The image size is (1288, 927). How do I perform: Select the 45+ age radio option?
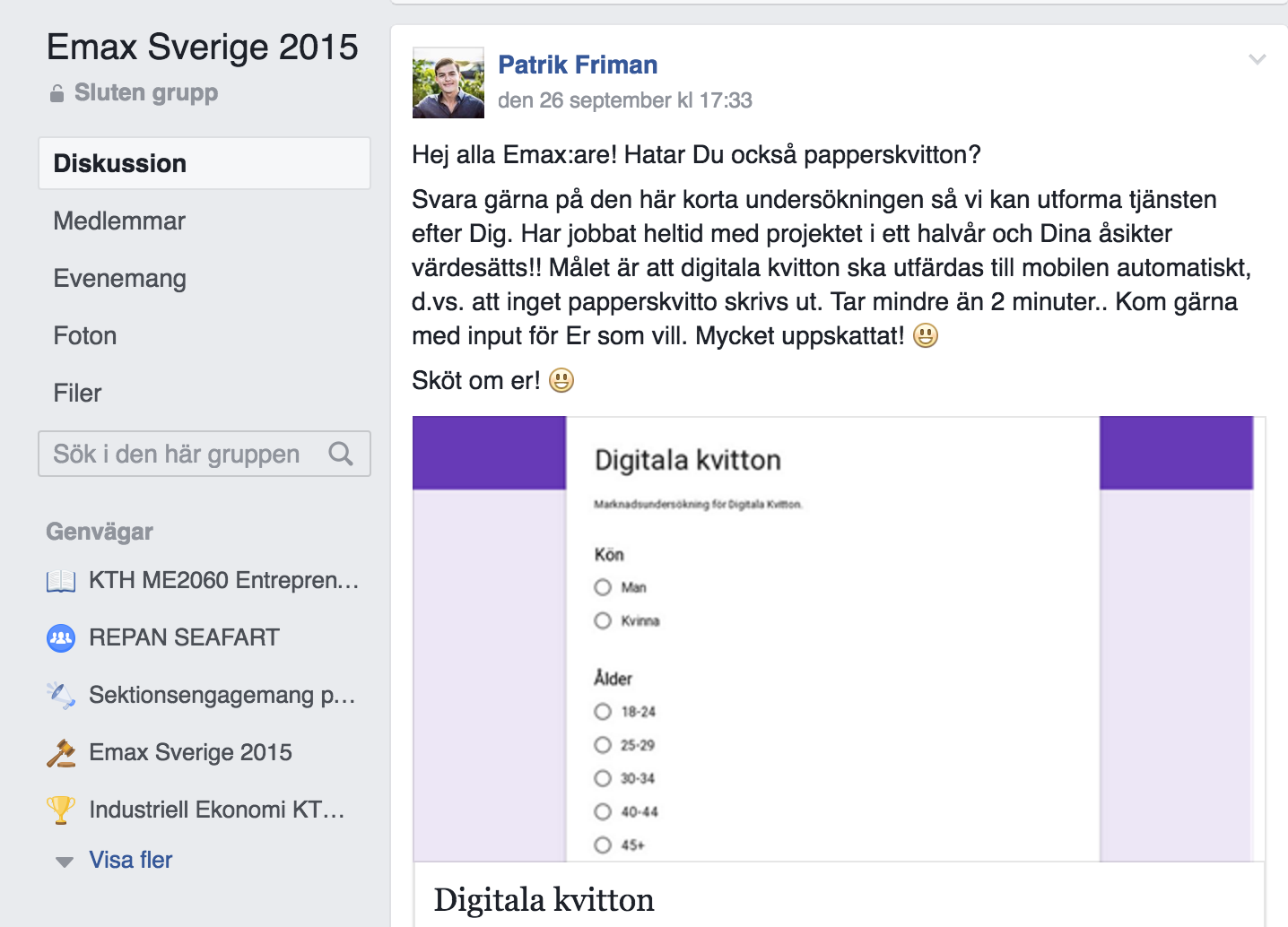coord(603,845)
